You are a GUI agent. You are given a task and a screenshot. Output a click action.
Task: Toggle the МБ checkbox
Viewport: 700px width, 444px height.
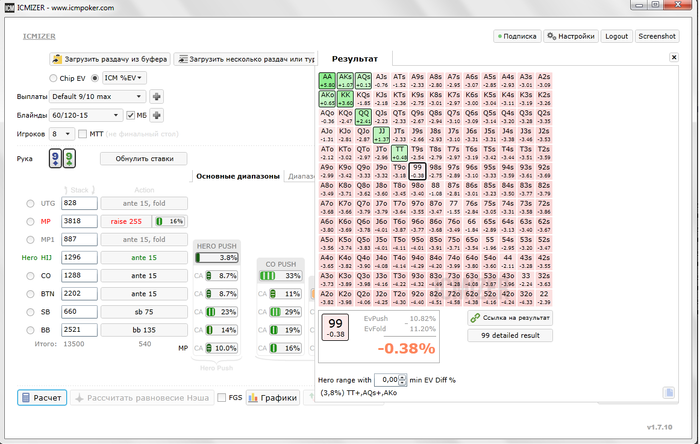click(130, 115)
